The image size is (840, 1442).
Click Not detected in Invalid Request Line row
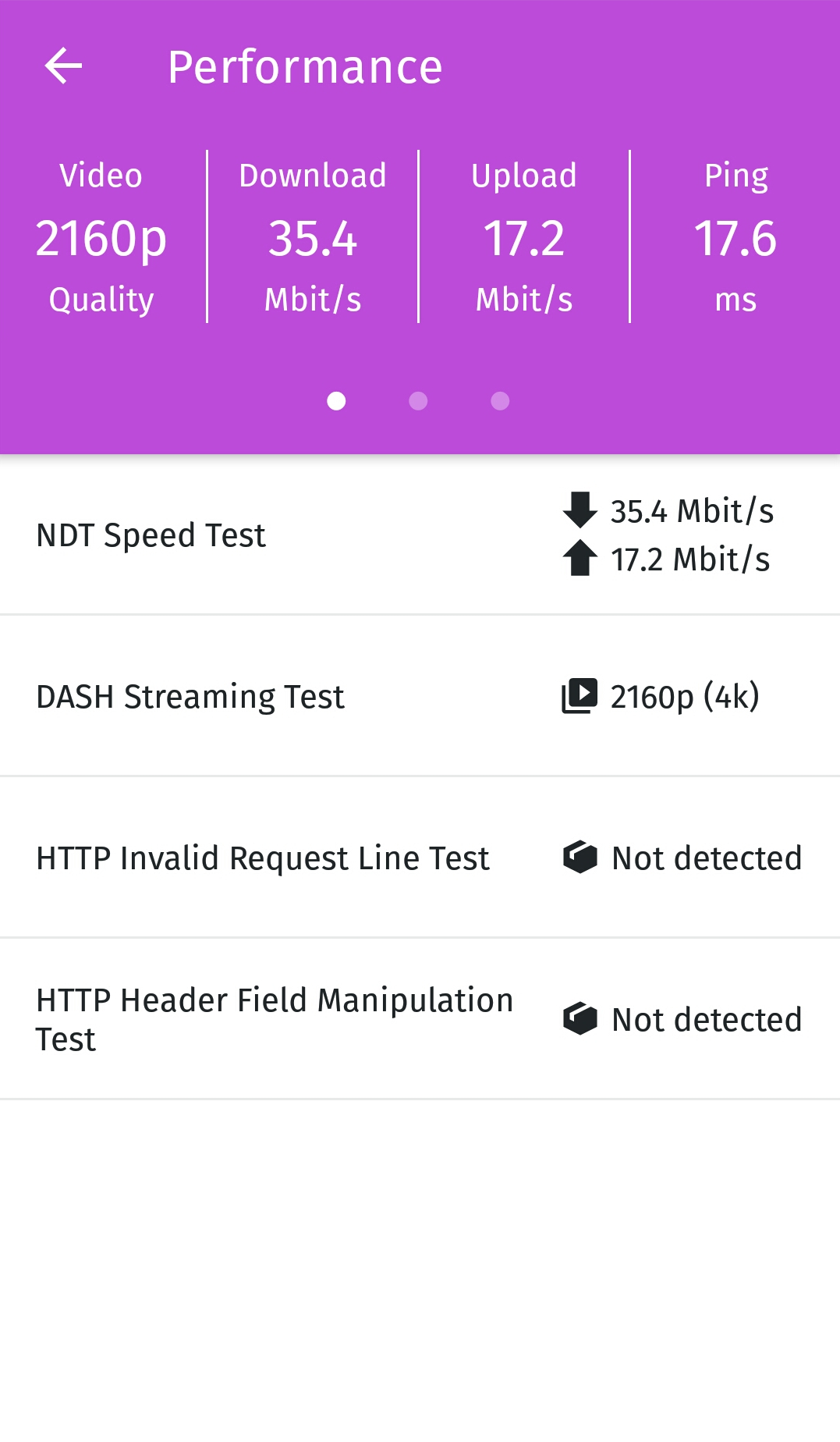(x=707, y=858)
